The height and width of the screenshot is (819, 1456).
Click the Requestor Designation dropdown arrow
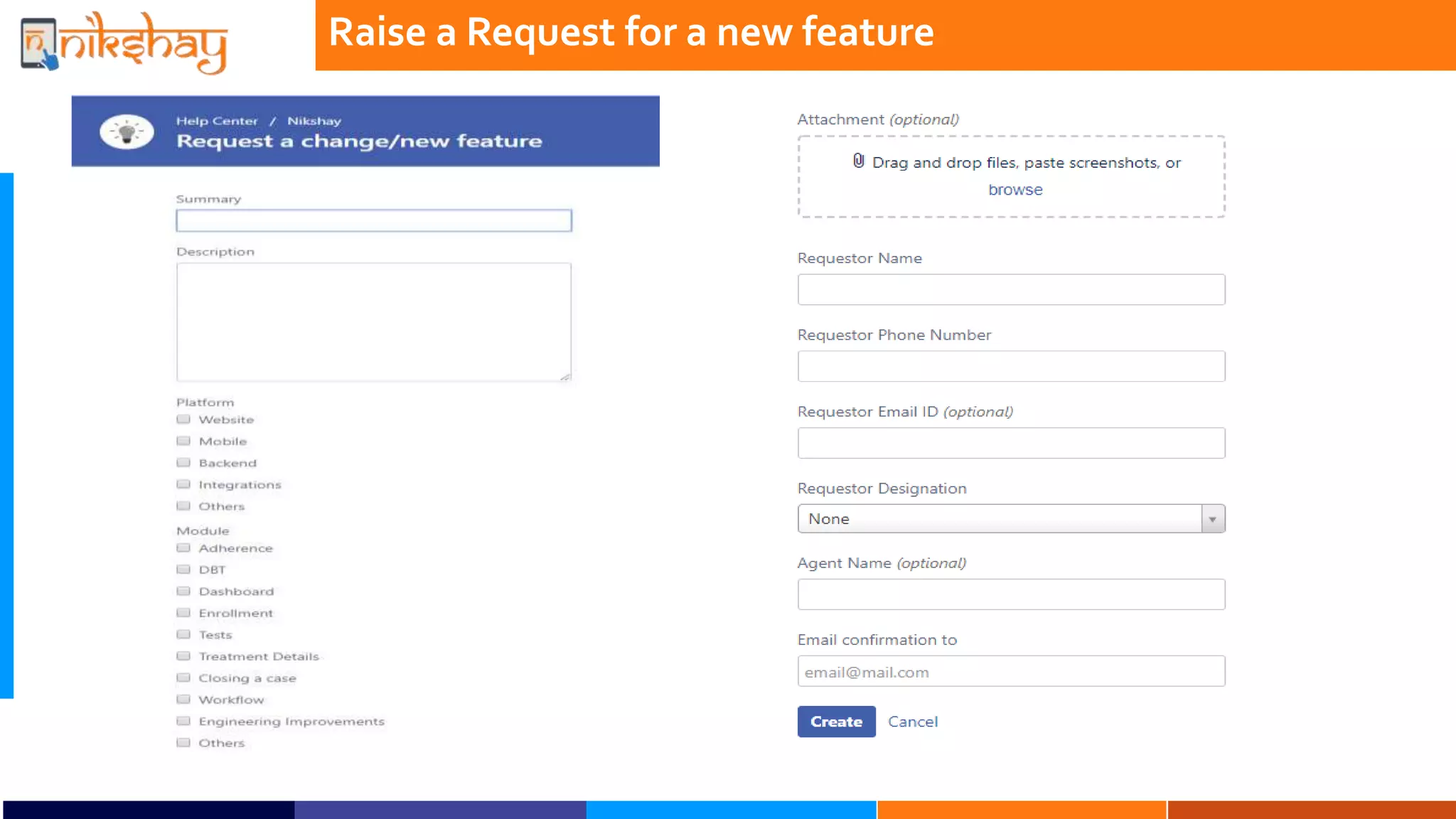pyautogui.click(x=1213, y=519)
